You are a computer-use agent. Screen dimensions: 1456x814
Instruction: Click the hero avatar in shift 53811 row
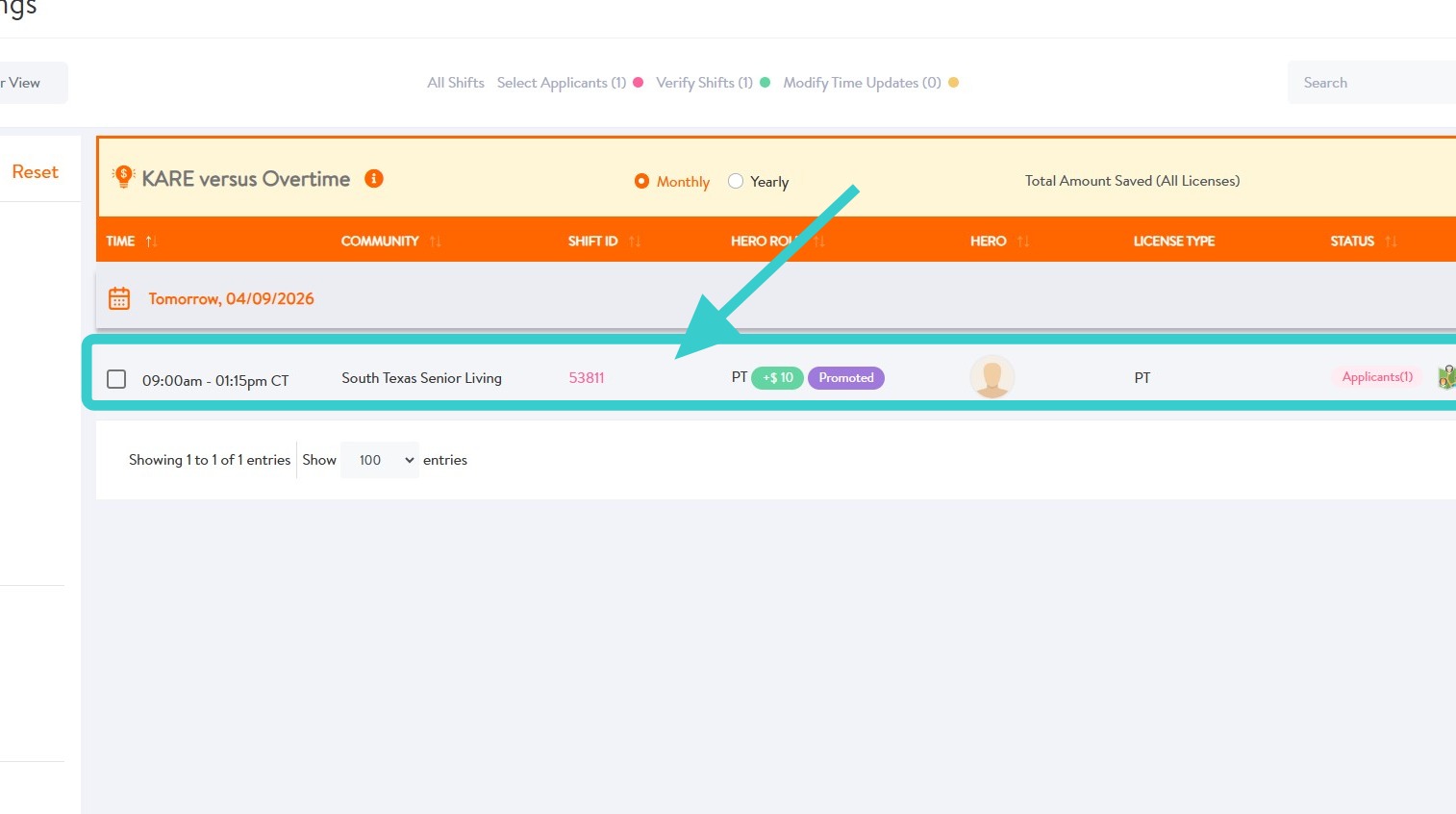992,377
